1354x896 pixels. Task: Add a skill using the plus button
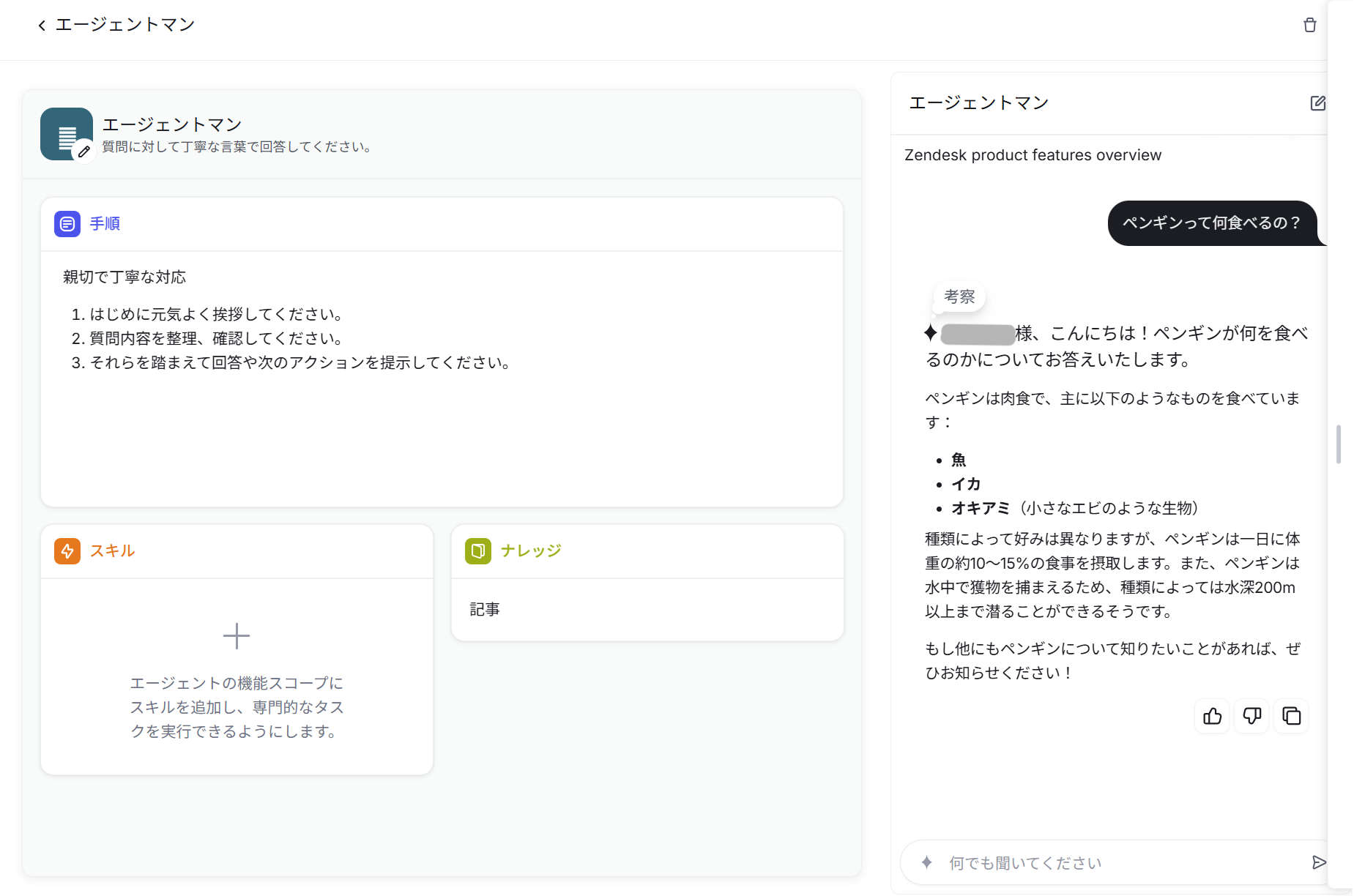[x=236, y=635]
